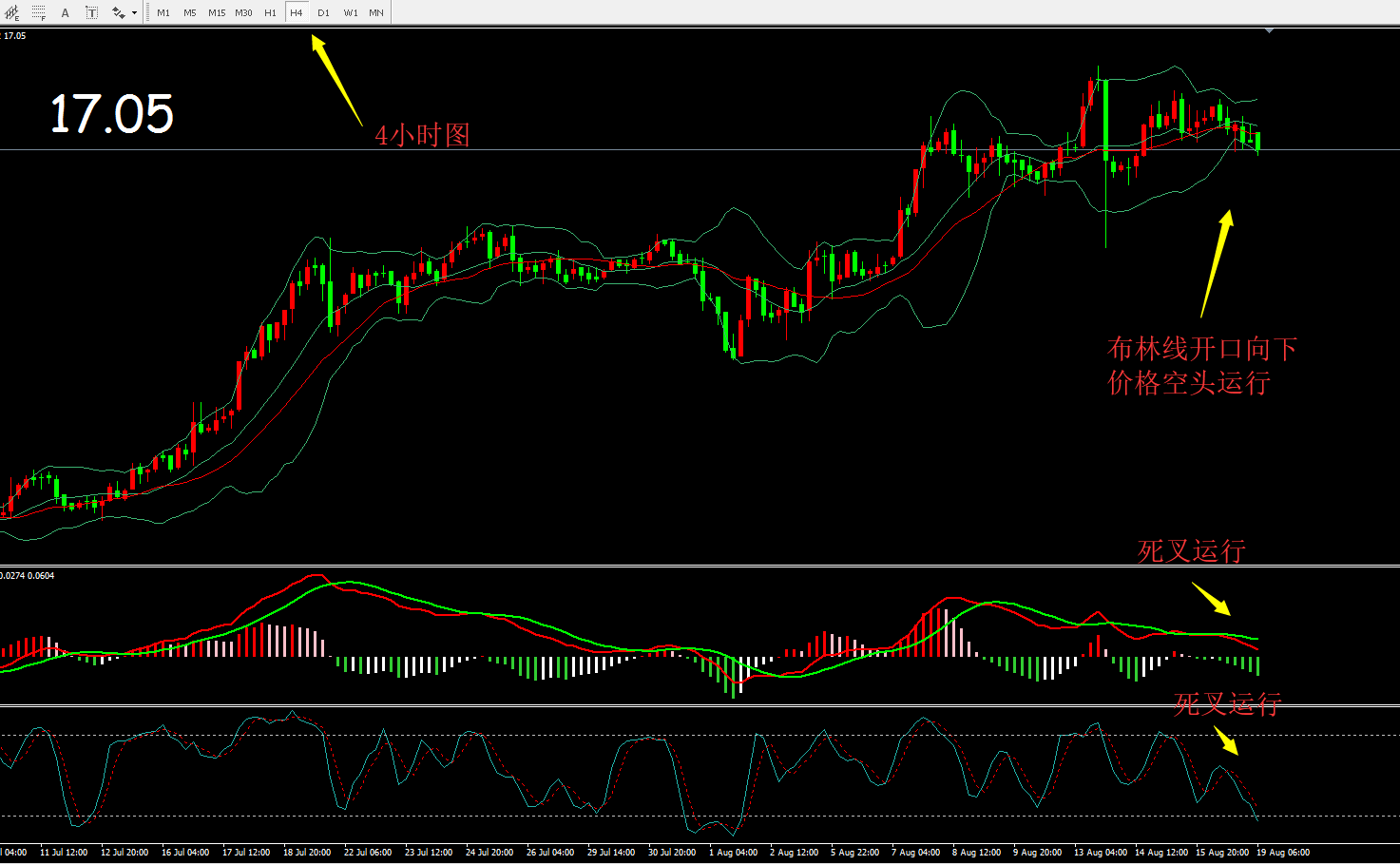Click the 1 Aug 04:00 time label
This screenshot has height=865, width=1400.
[x=733, y=853]
